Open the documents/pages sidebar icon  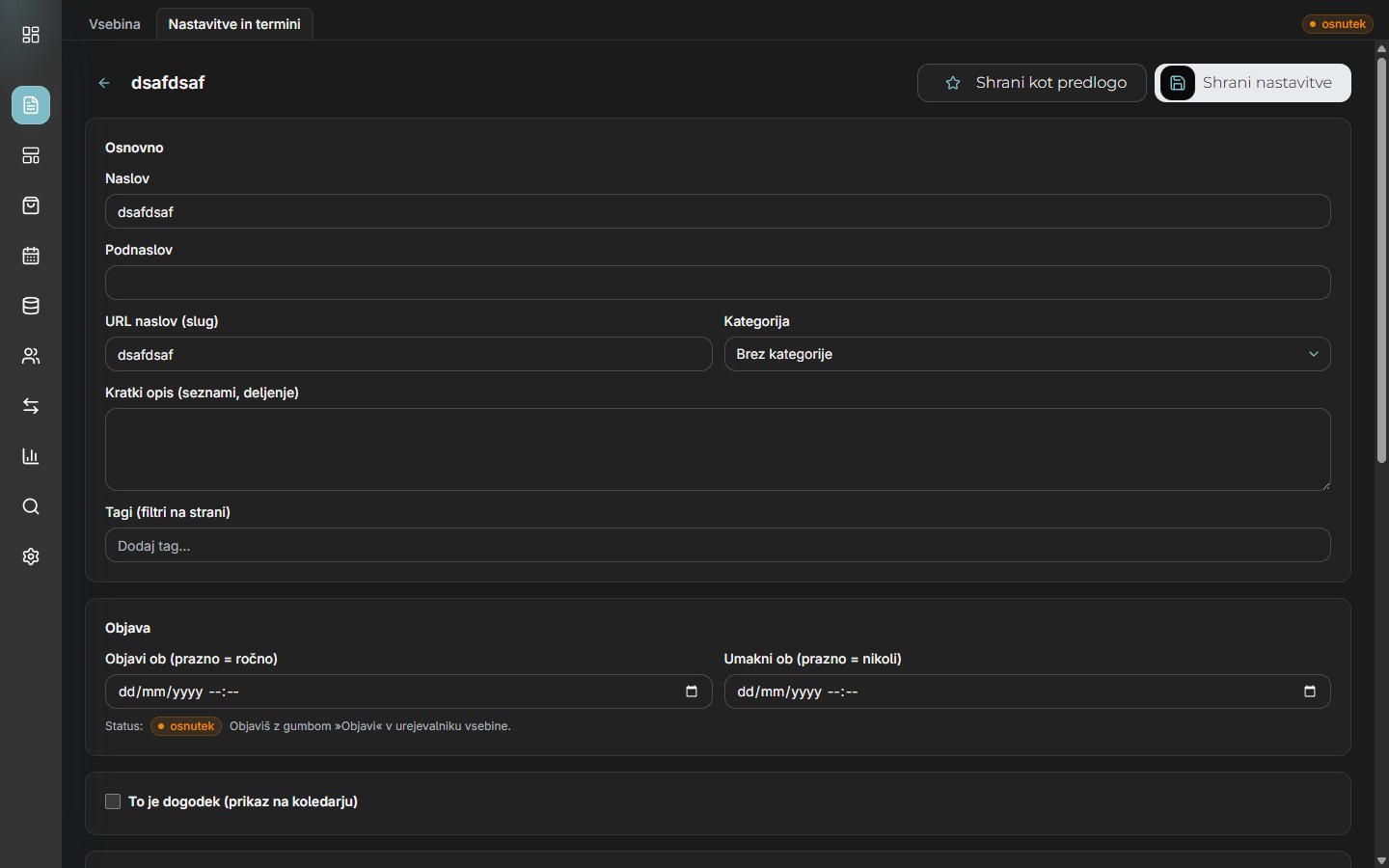31,105
